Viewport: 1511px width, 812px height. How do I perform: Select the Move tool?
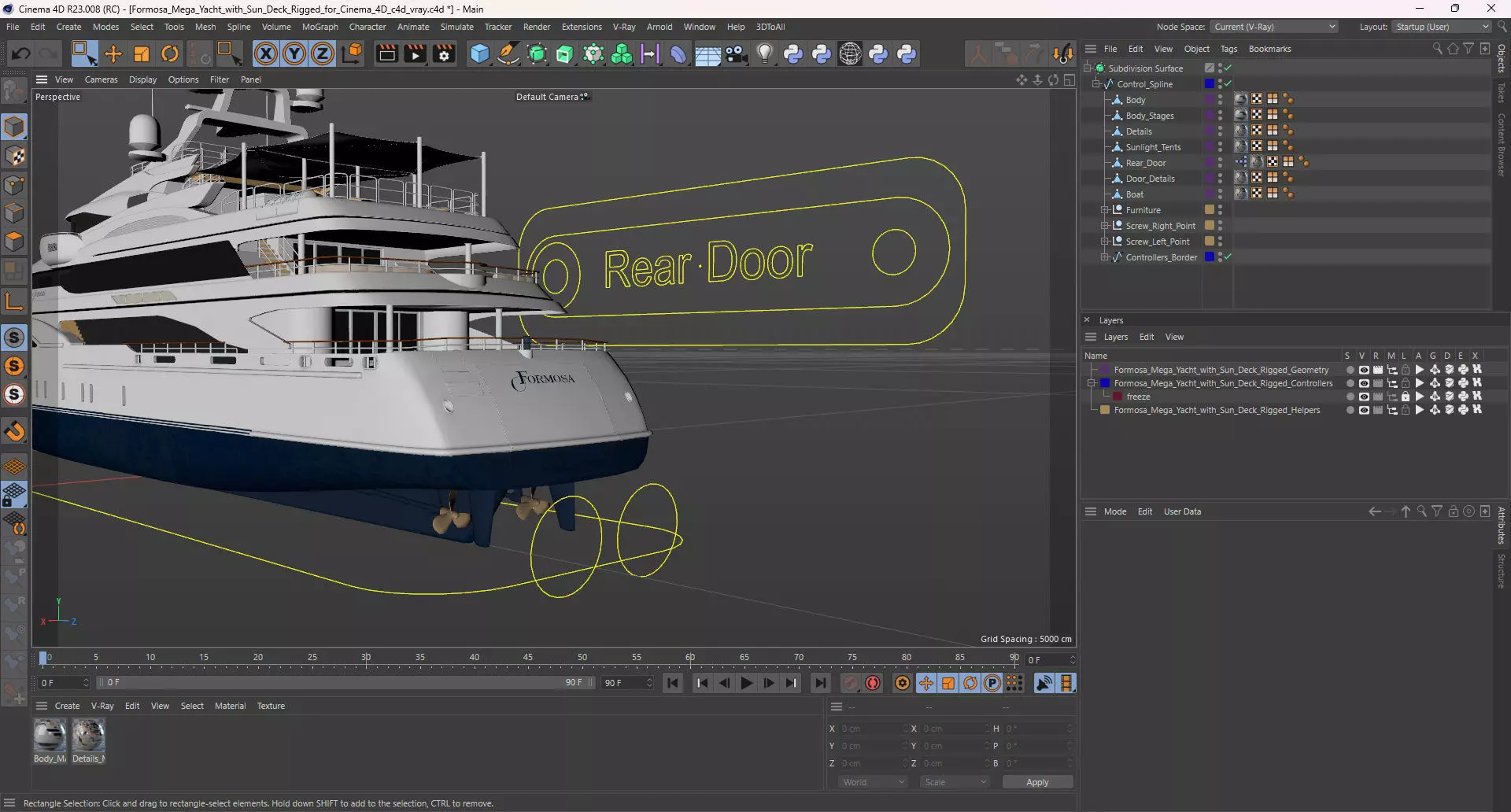[113, 54]
